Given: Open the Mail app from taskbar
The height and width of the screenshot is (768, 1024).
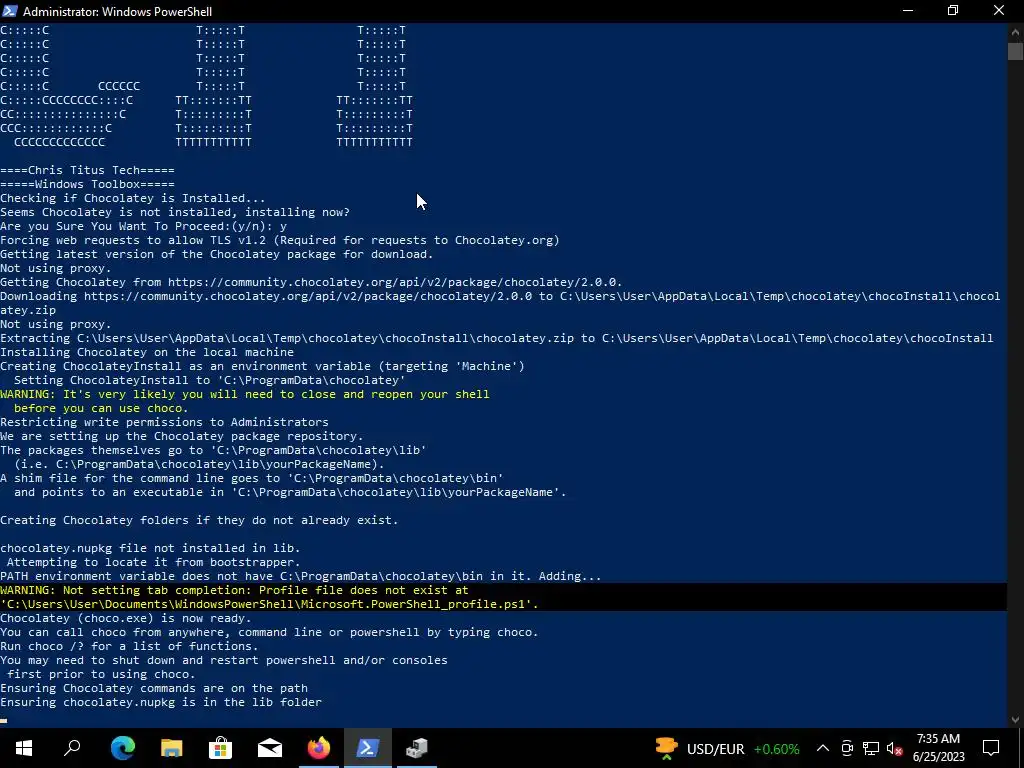Looking at the screenshot, I should pos(270,748).
